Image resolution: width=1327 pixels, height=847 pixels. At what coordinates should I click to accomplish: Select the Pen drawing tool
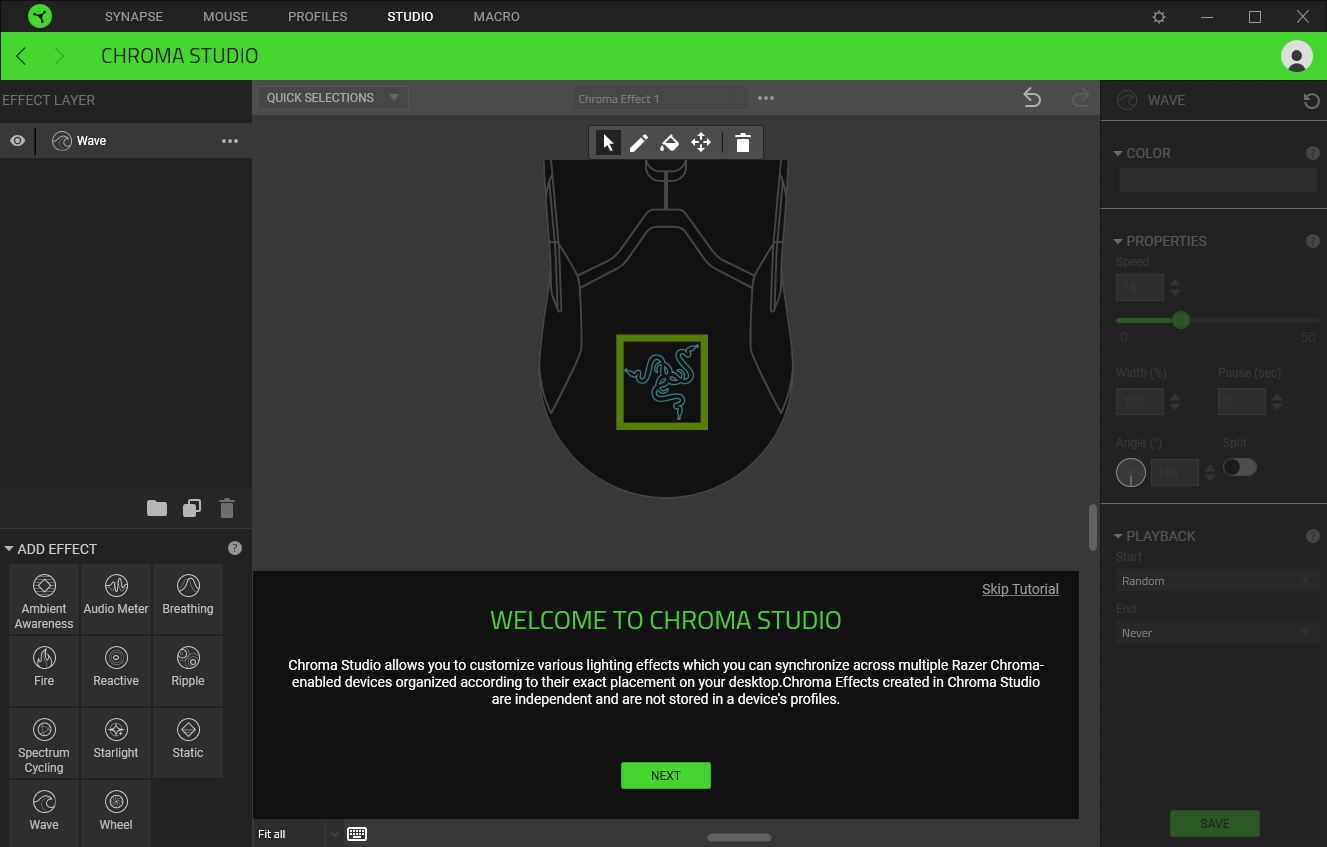pyautogui.click(x=639, y=142)
